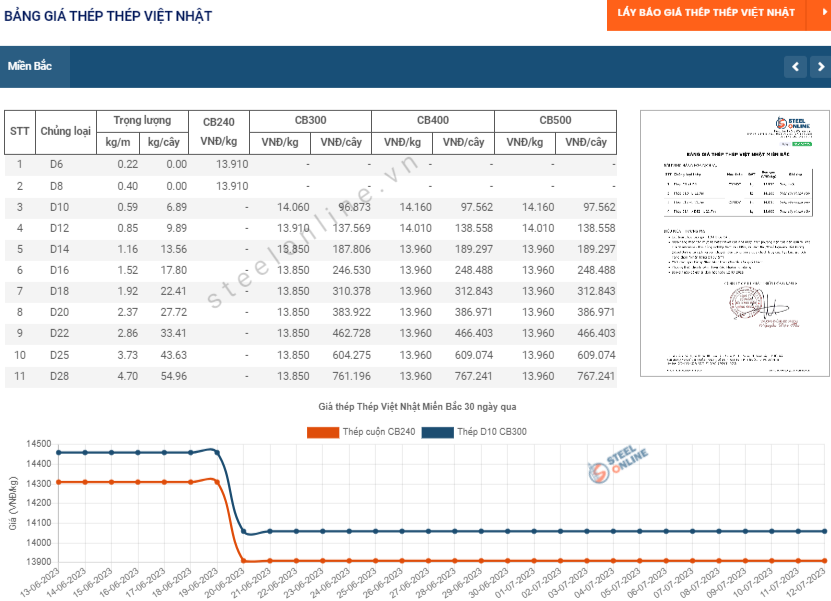Click the Steel Online logo in chart
This screenshot has width=831, height=601.
[x=617, y=464]
